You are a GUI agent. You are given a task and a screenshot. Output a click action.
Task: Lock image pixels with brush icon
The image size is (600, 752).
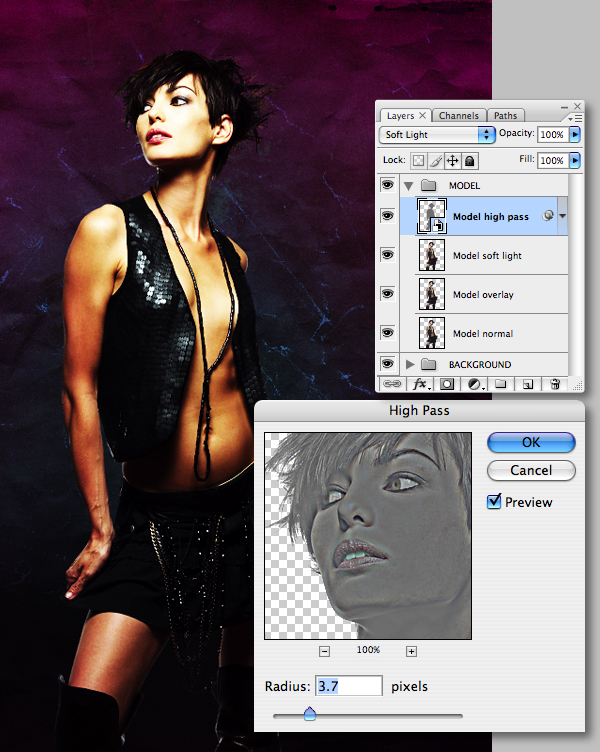tap(435, 161)
